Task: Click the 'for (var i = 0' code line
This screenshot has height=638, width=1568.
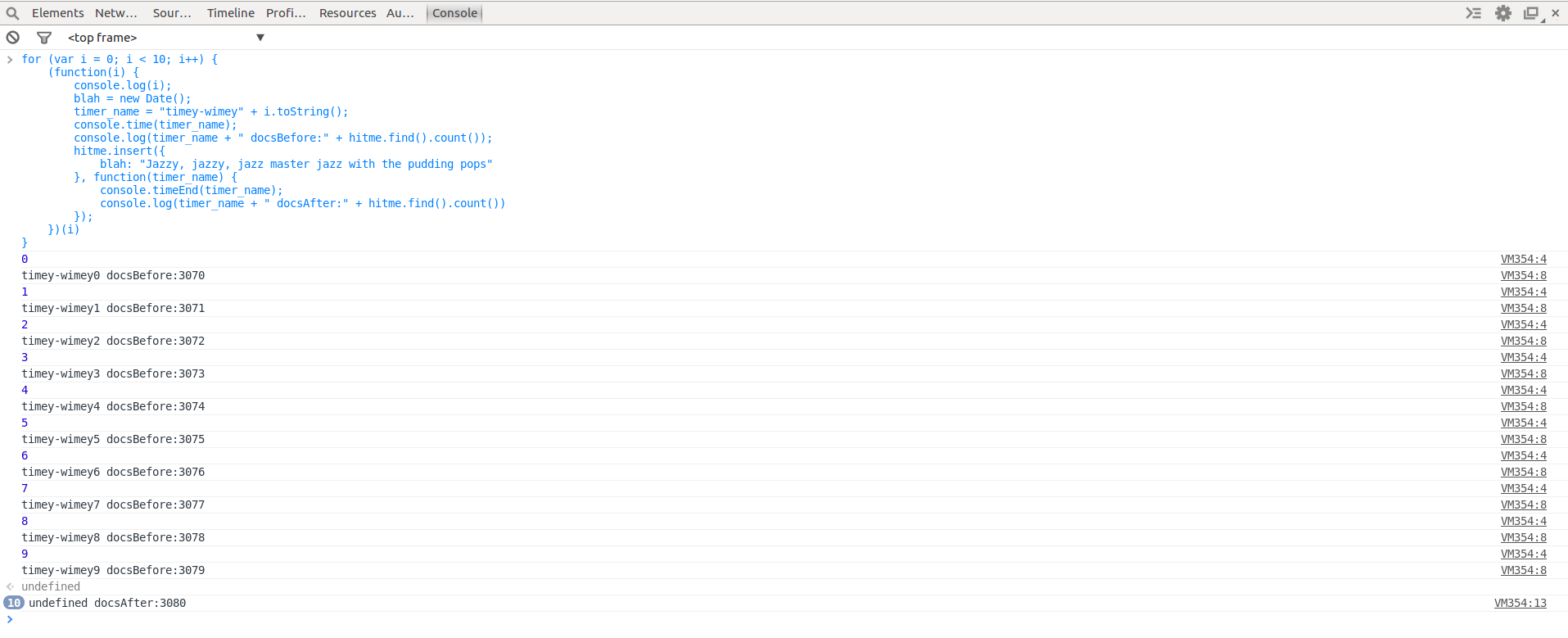Action: coord(120,60)
